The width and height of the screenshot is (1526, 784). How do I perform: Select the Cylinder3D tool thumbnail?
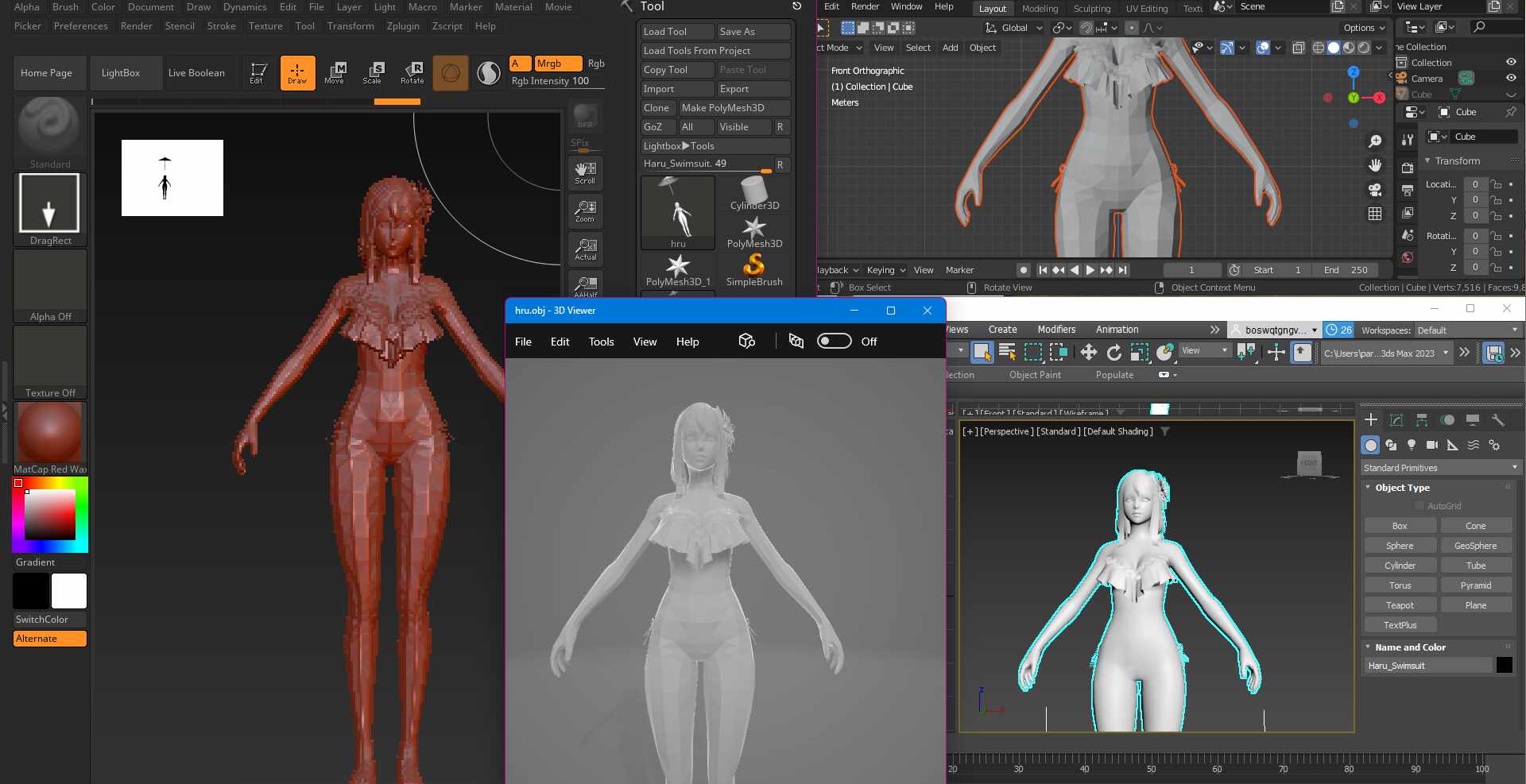(754, 193)
